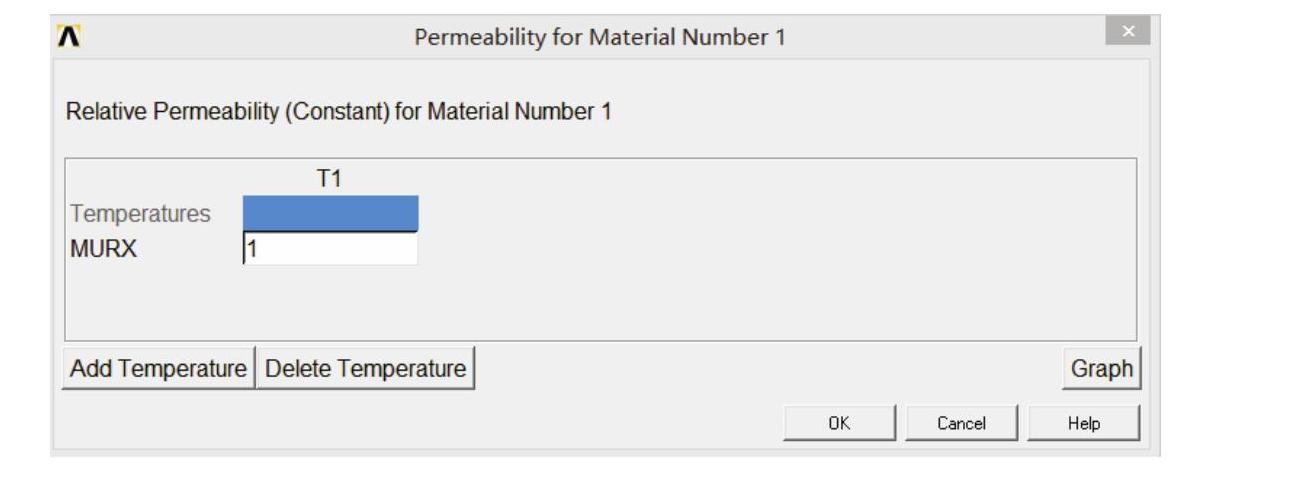Click the Relative Permeability (Constant) heading text
The image size is (1295, 481).
pos(338,112)
